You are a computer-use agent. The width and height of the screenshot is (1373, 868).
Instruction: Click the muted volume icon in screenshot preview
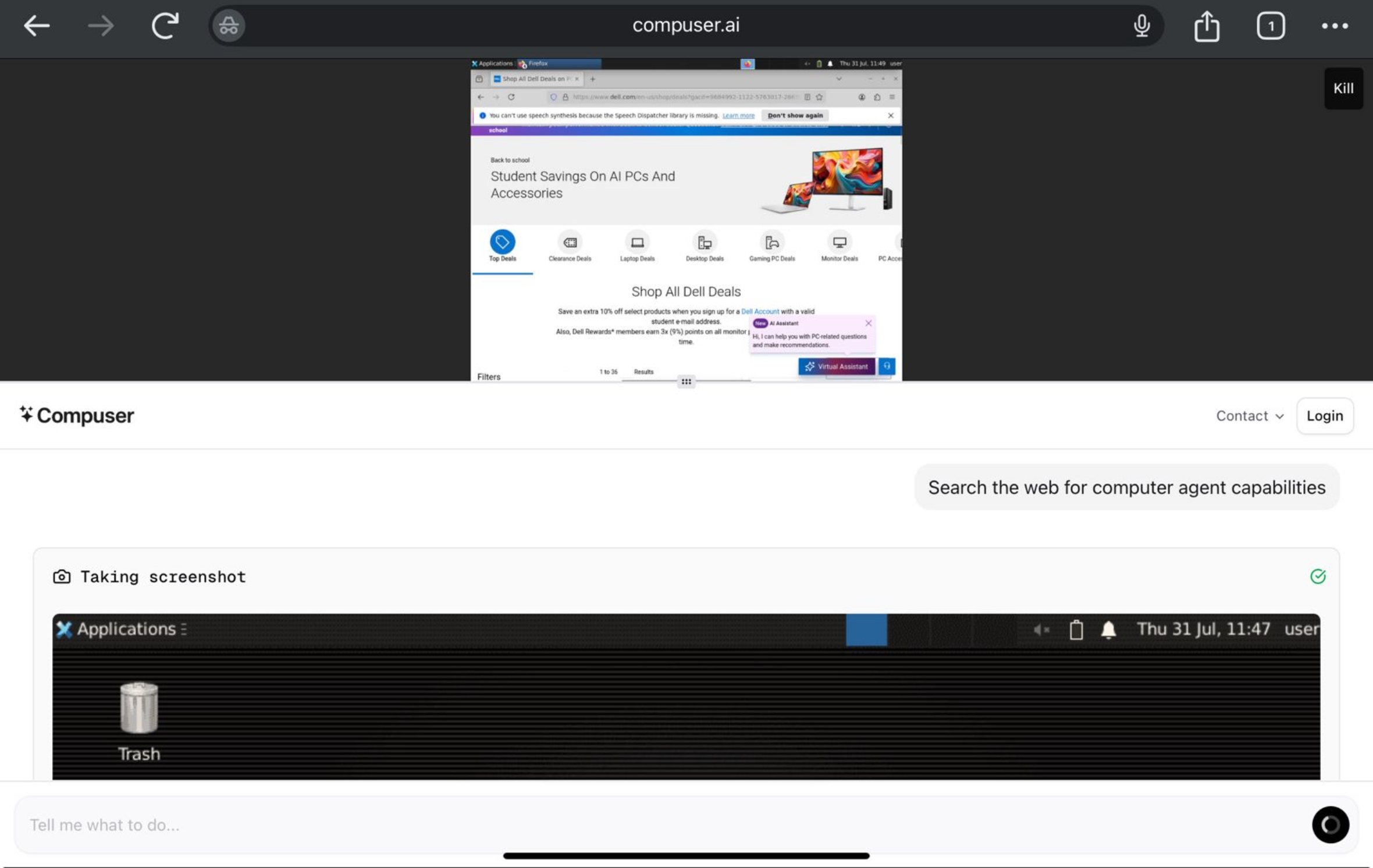click(1041, 629)
